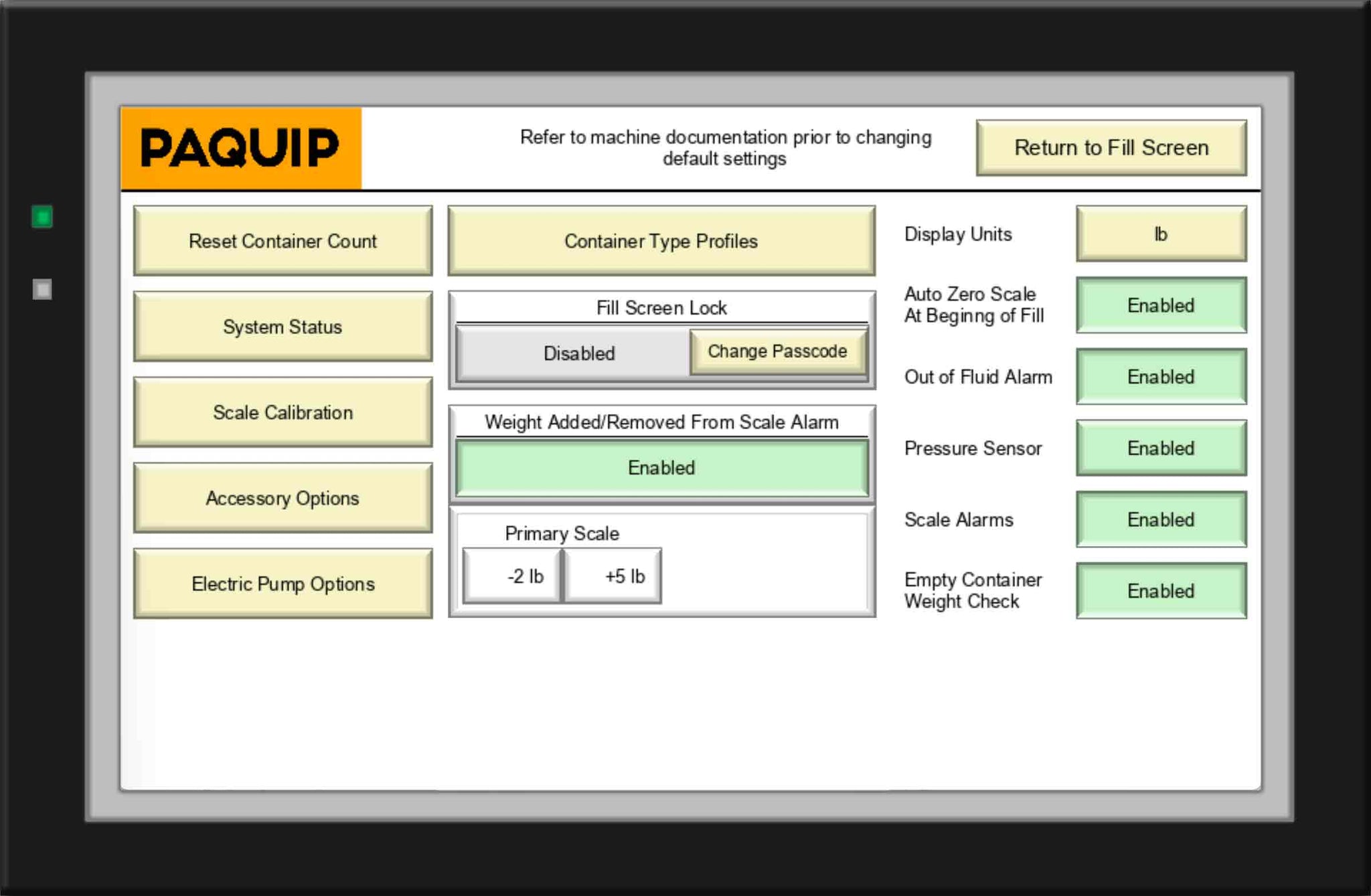This screenshot has height=896, width=1371.
Task: Open Container Type Profiles
Action: click(661, 241)
